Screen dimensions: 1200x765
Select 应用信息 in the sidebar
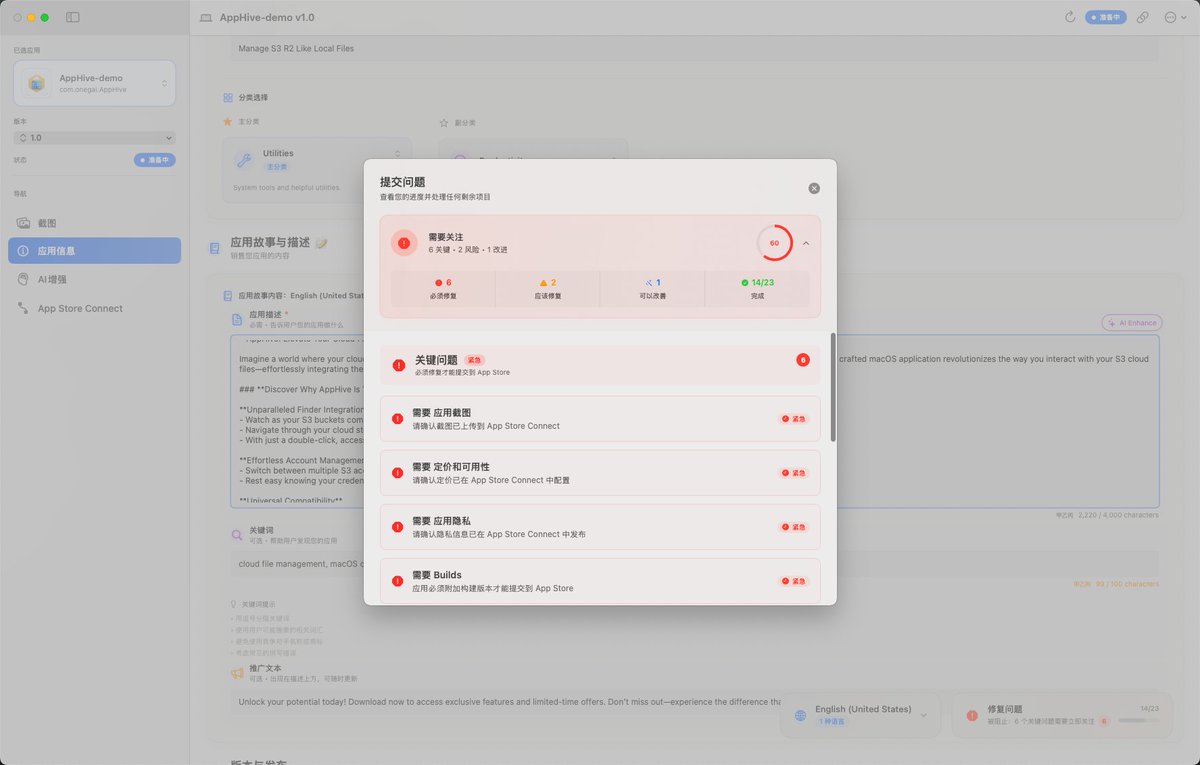click(95, 251)
